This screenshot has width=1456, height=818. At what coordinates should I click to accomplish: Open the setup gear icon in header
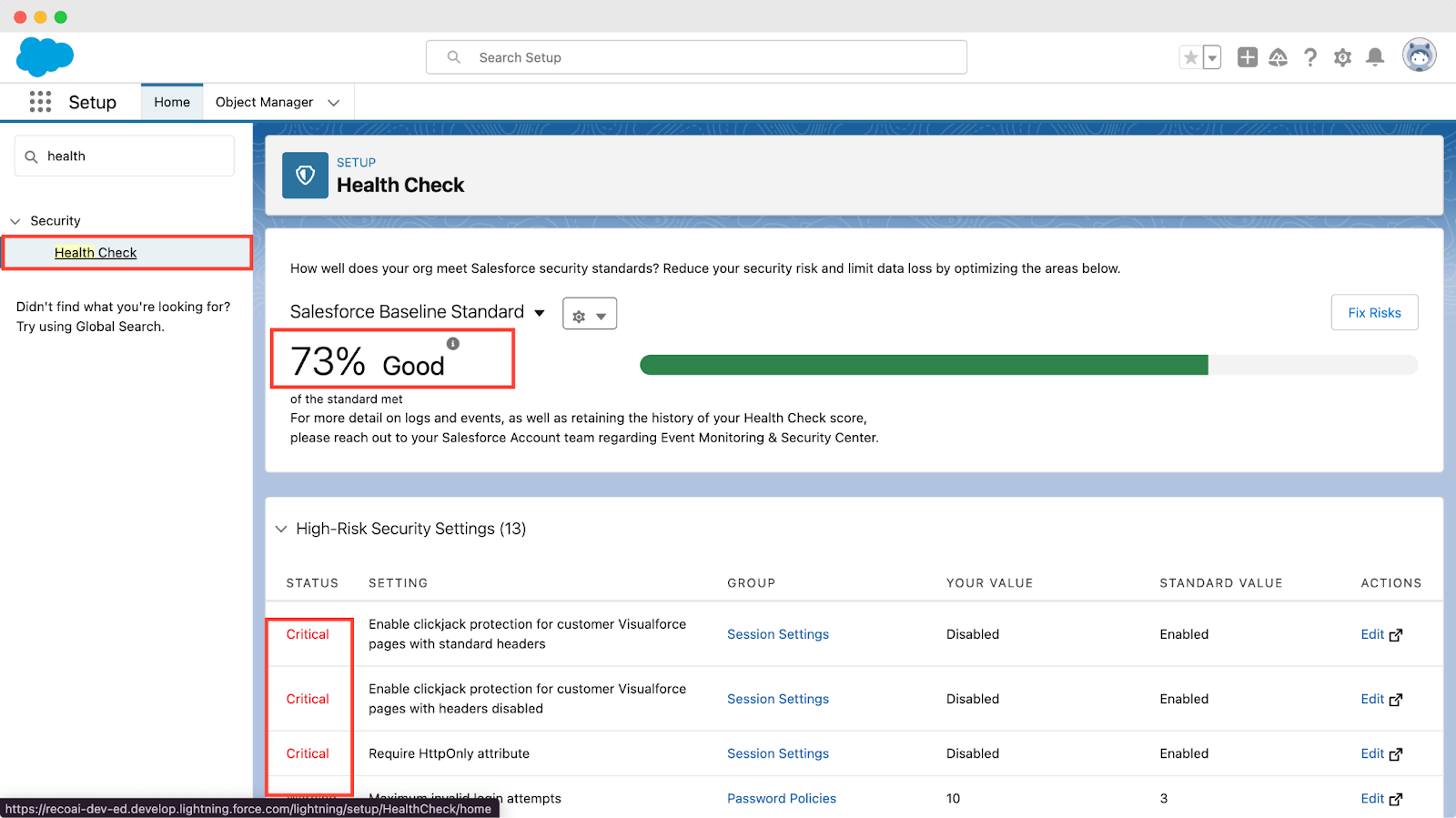[x=1342, y=57]
